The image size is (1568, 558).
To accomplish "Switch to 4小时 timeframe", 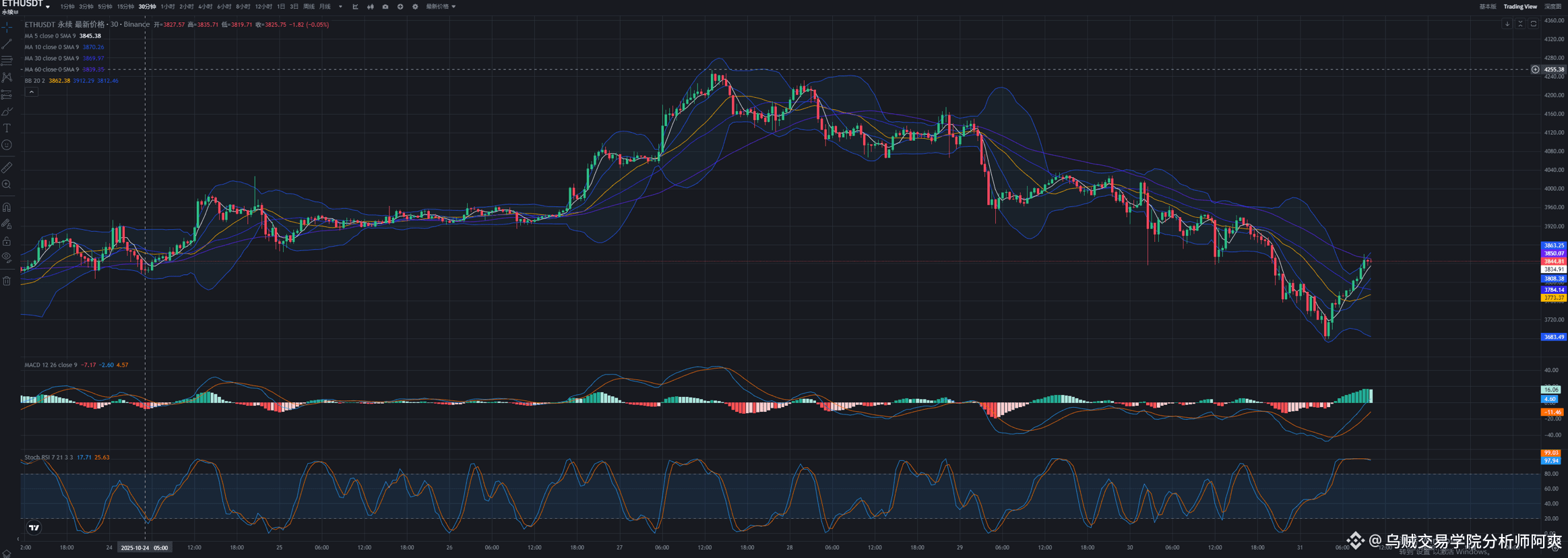I will (206, 7).
